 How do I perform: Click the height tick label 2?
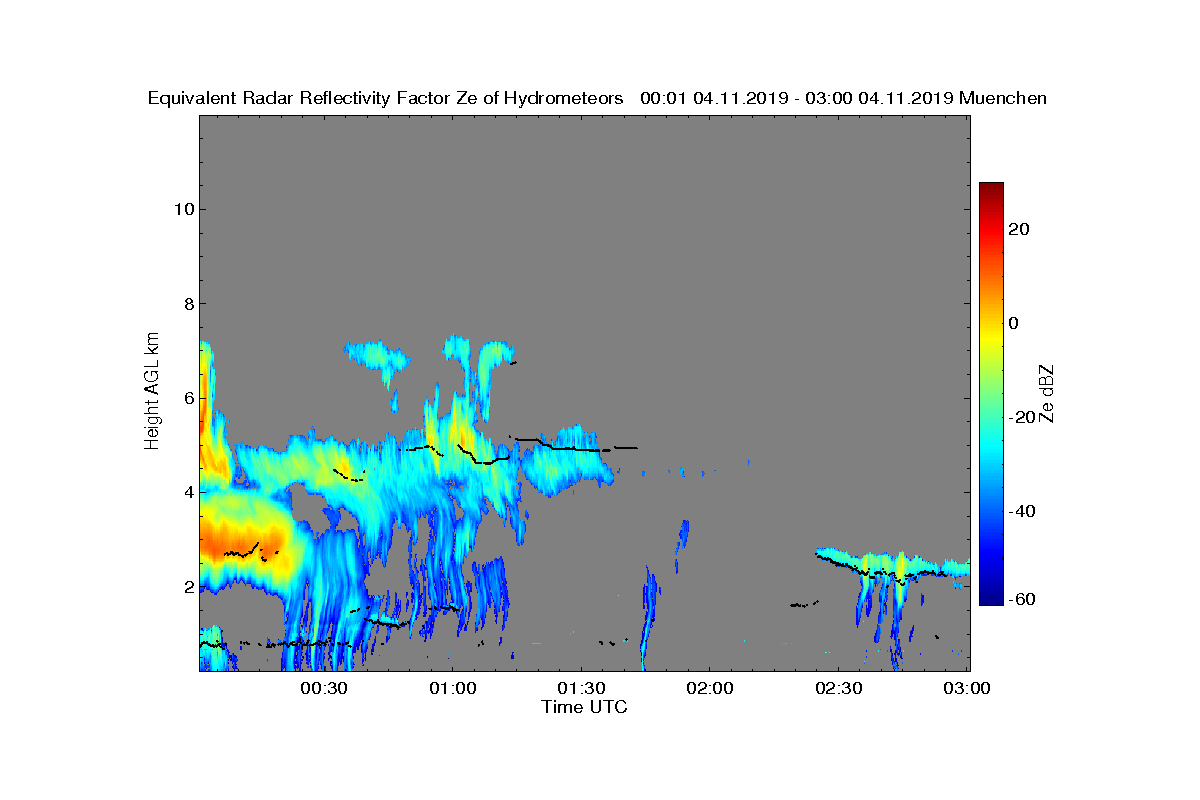pos(187,586)
